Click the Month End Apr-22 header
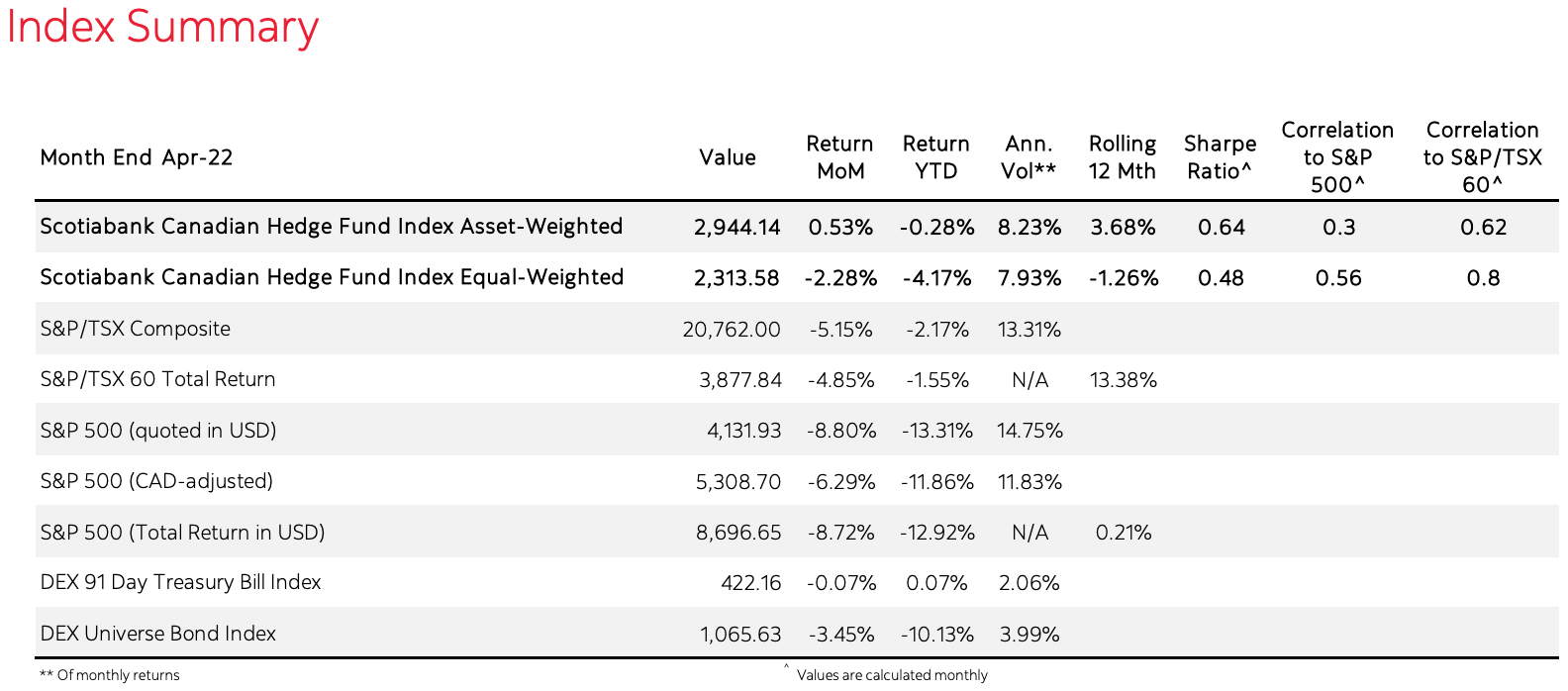The image size is (1568, 691). coord(137,157)
